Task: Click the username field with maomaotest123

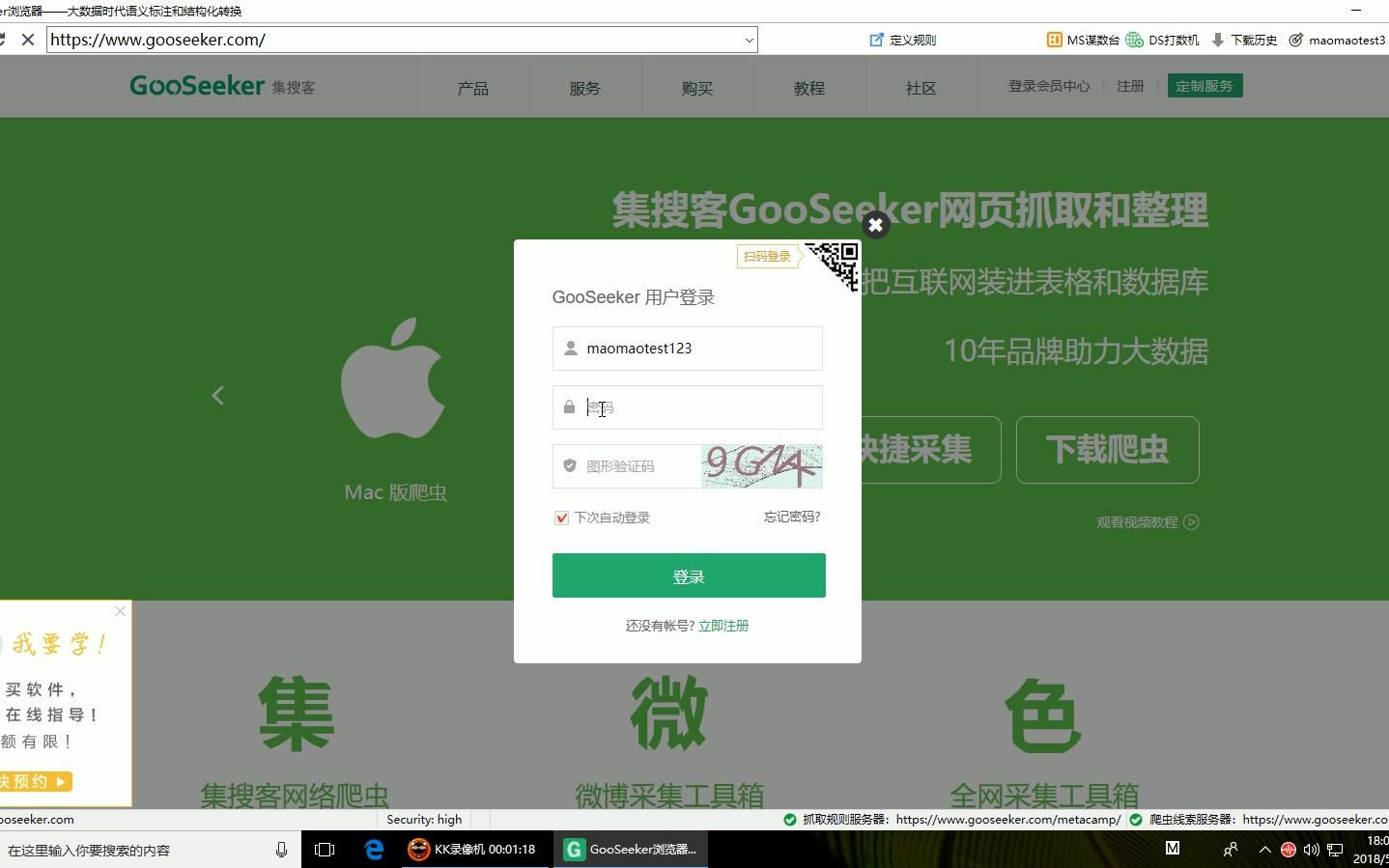Action: tap(688, 349)
